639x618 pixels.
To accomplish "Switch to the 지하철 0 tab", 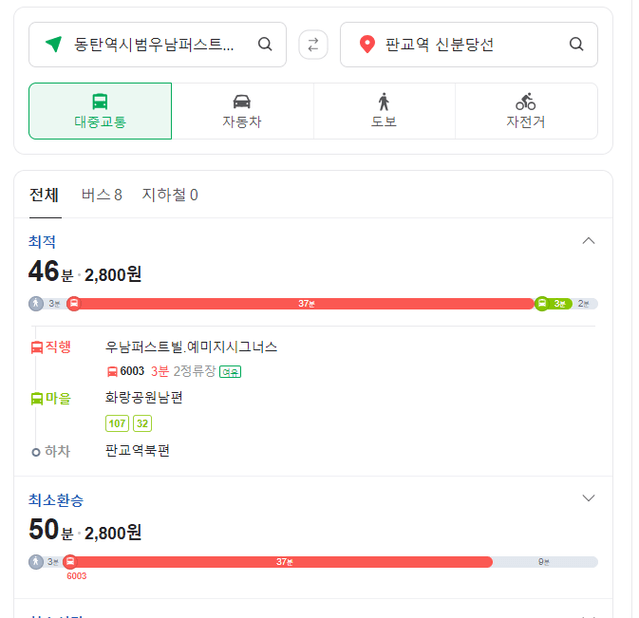I will point(170,195).
